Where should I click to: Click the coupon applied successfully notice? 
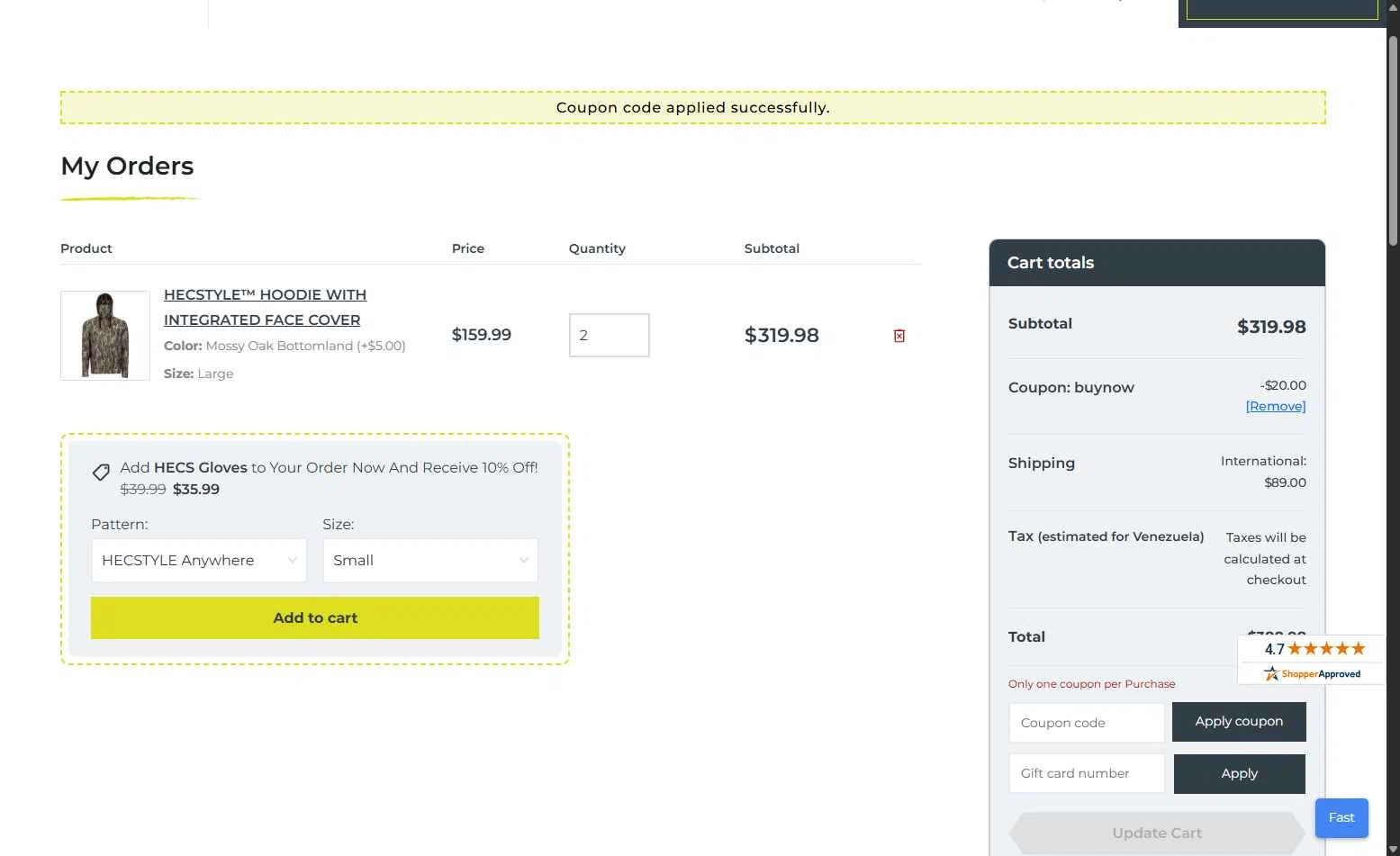coord(693,107)
